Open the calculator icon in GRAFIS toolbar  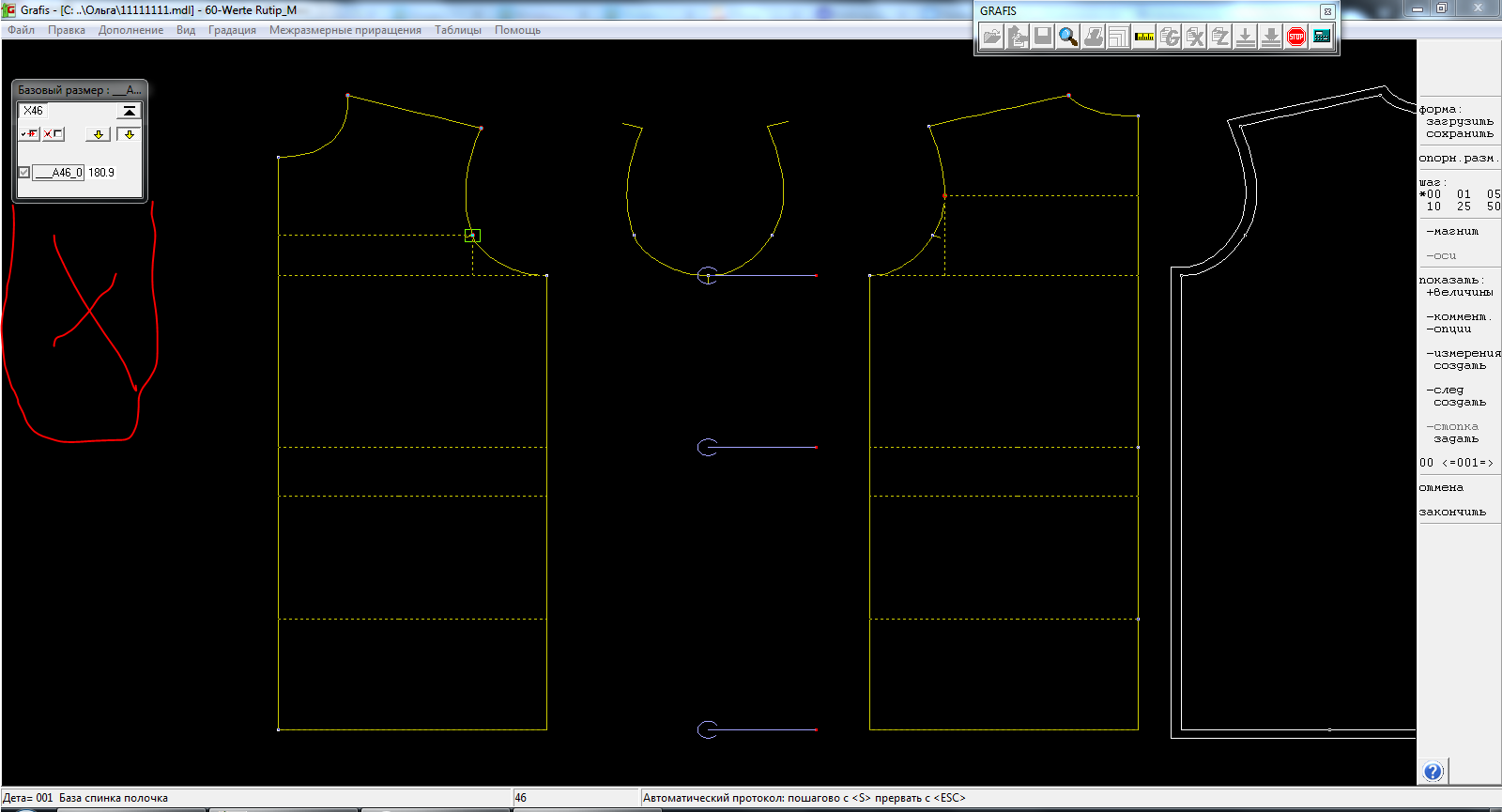(x=1322, y=37)
